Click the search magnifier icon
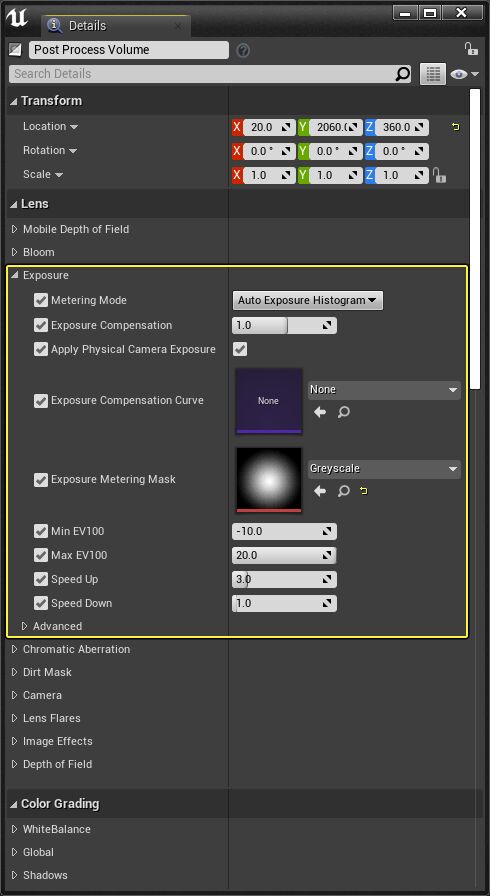The height and width of the screenshot is (896, 490). pos(403,74)
